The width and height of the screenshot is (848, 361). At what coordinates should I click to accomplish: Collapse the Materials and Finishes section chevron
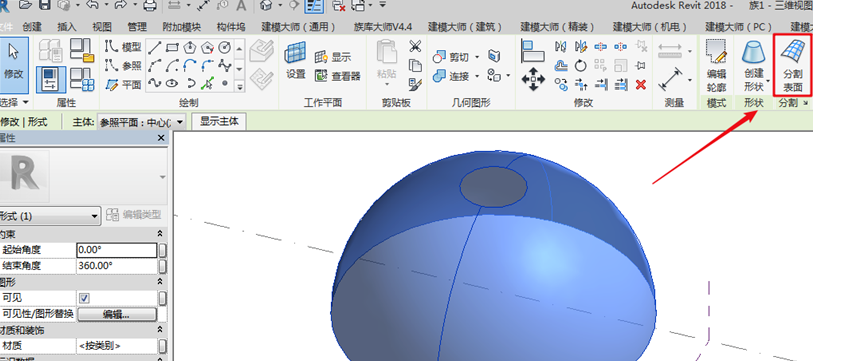coord(160,330)
